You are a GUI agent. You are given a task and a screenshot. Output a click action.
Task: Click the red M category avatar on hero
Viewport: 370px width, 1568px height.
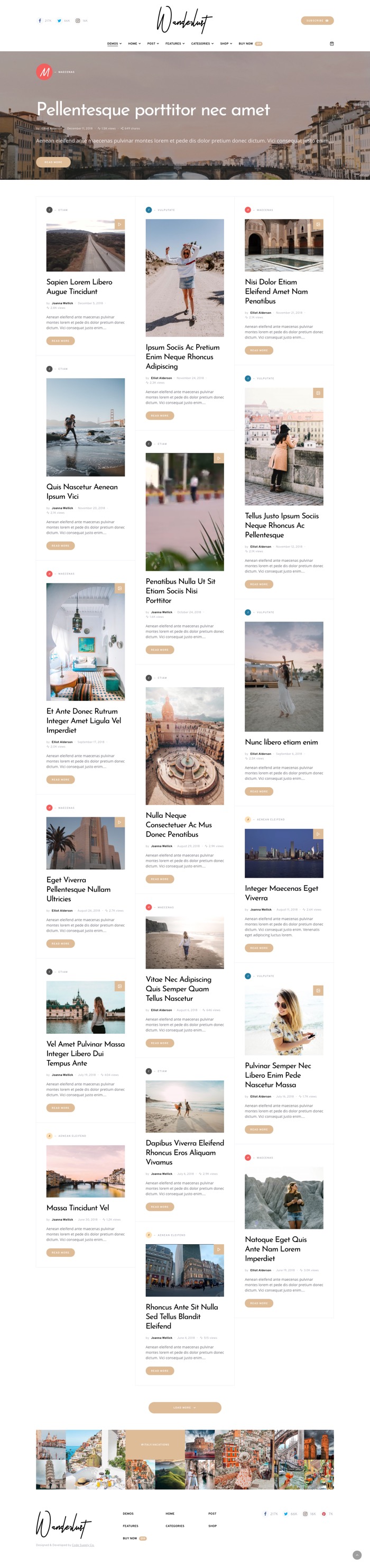(x=44, y=72)
